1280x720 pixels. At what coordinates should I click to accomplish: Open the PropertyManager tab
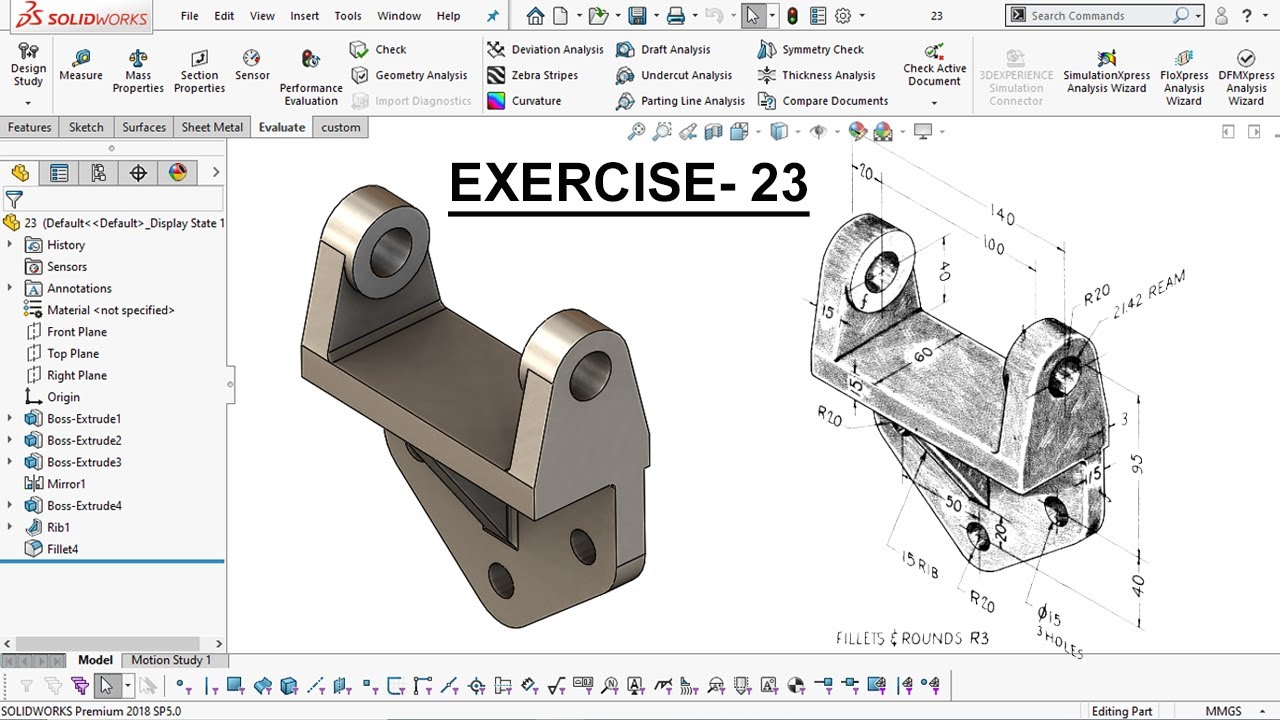tap(59, 173)
